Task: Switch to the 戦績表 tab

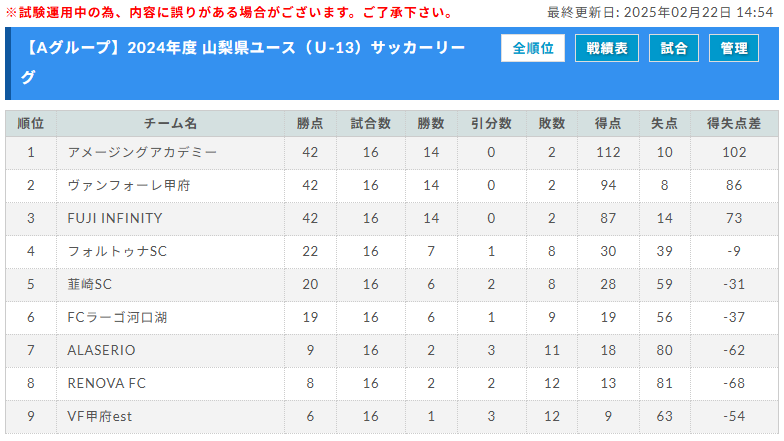Action: click(606, 48)
